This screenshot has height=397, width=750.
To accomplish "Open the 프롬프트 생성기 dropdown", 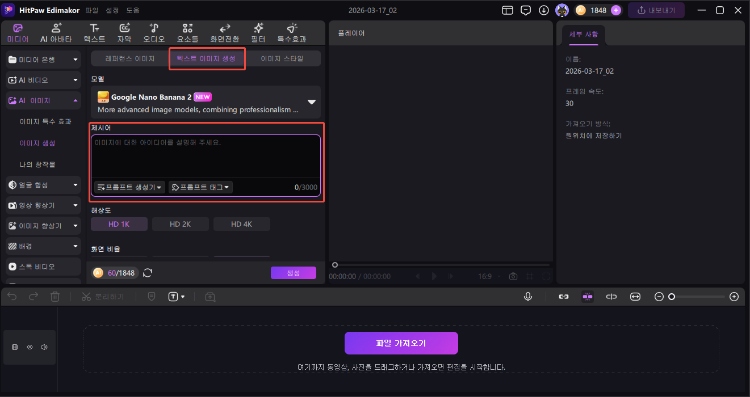I will 130,187.
